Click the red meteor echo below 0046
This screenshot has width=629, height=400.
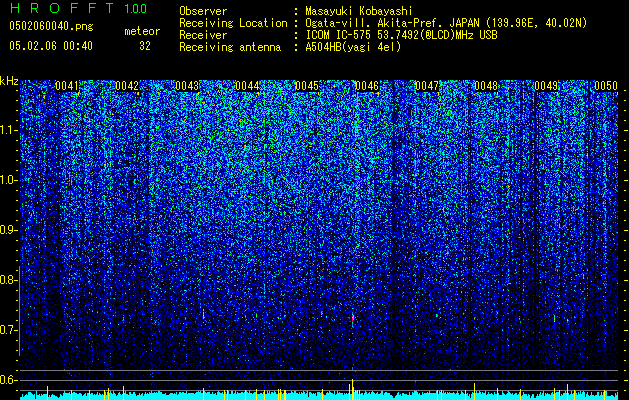pyautogui.click(x=352, y=319)
